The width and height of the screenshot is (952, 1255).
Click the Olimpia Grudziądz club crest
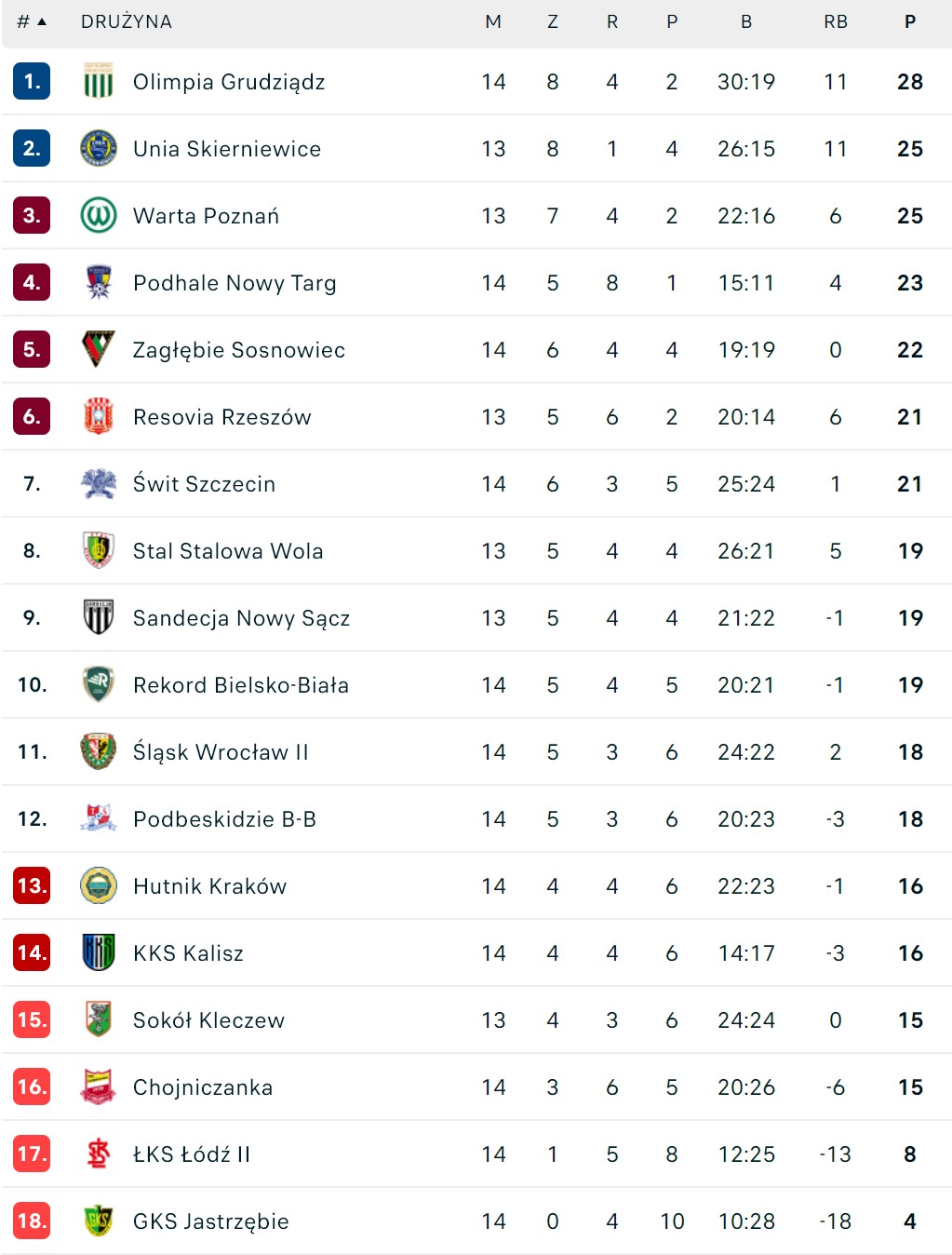(x=98, y=82)
